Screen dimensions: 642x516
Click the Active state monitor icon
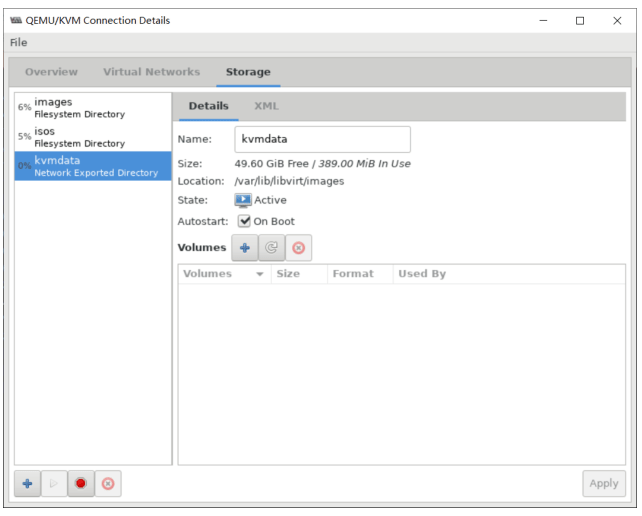click(243, 200)
